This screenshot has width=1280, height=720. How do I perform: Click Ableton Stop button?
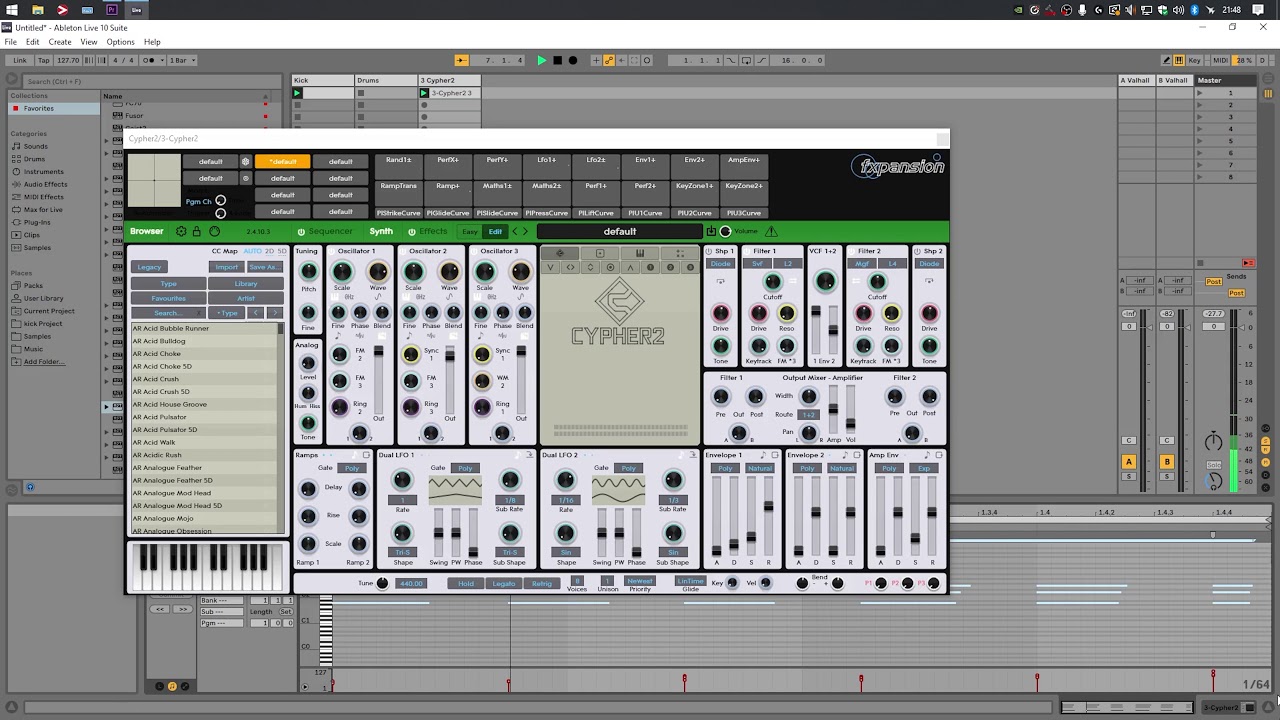557,60
